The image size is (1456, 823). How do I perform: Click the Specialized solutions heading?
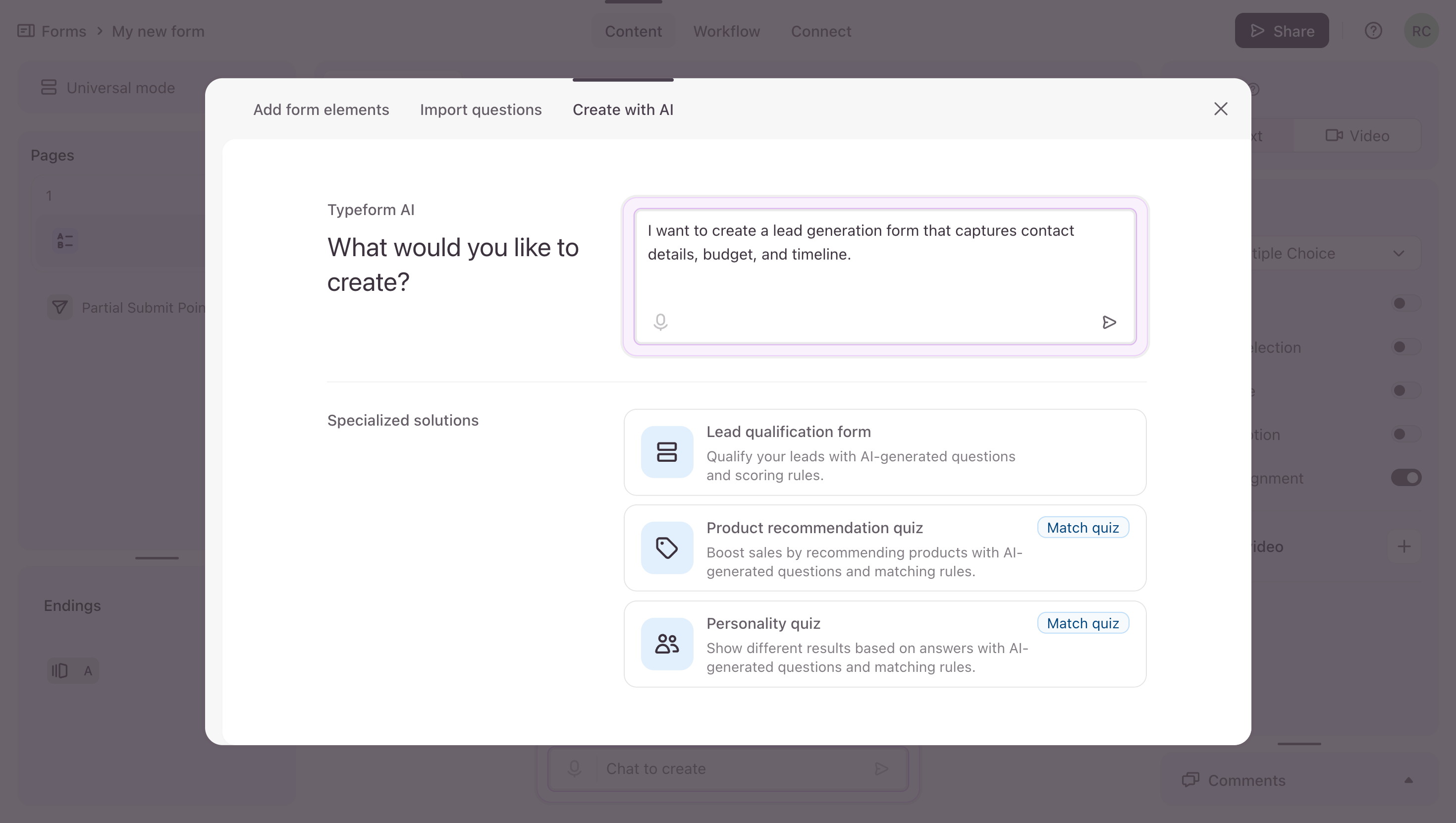coord(402,420)
